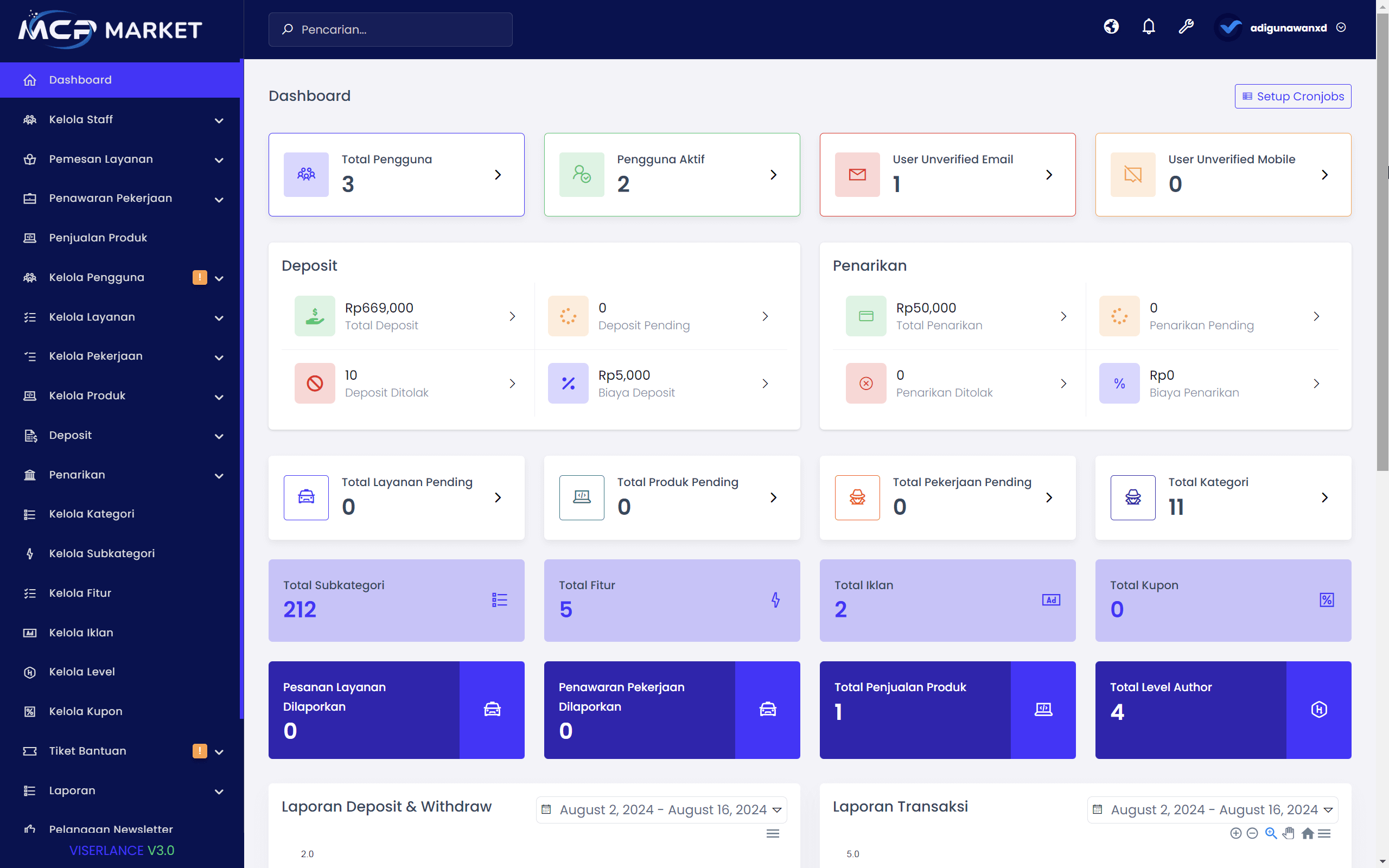Open Total Pengguna details via arrow
This screenshot has width=1389, height=868.
(x=497, y=175)
